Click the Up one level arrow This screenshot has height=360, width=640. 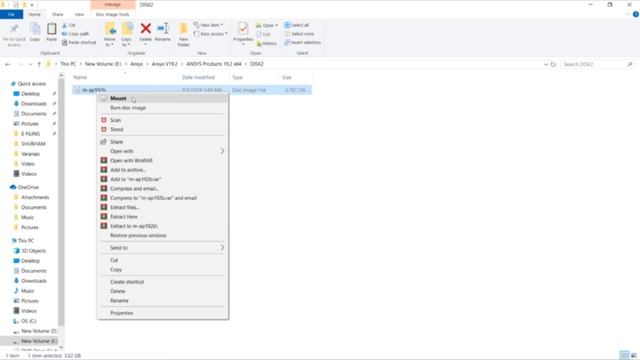[x=39, y=64]
